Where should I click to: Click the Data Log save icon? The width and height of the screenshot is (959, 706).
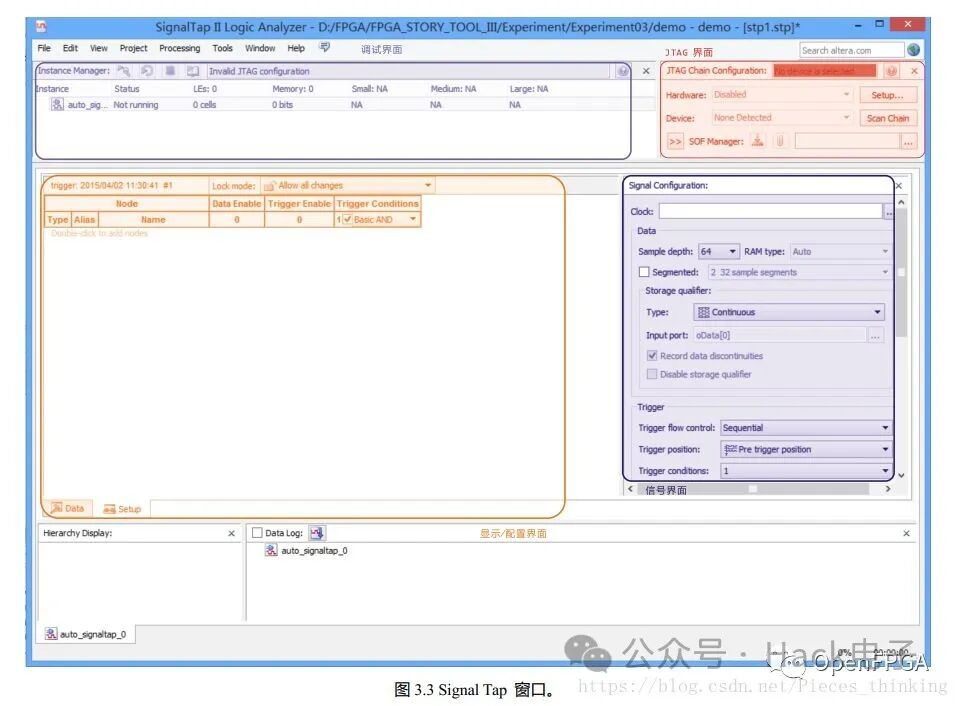(x=317, y=534)
